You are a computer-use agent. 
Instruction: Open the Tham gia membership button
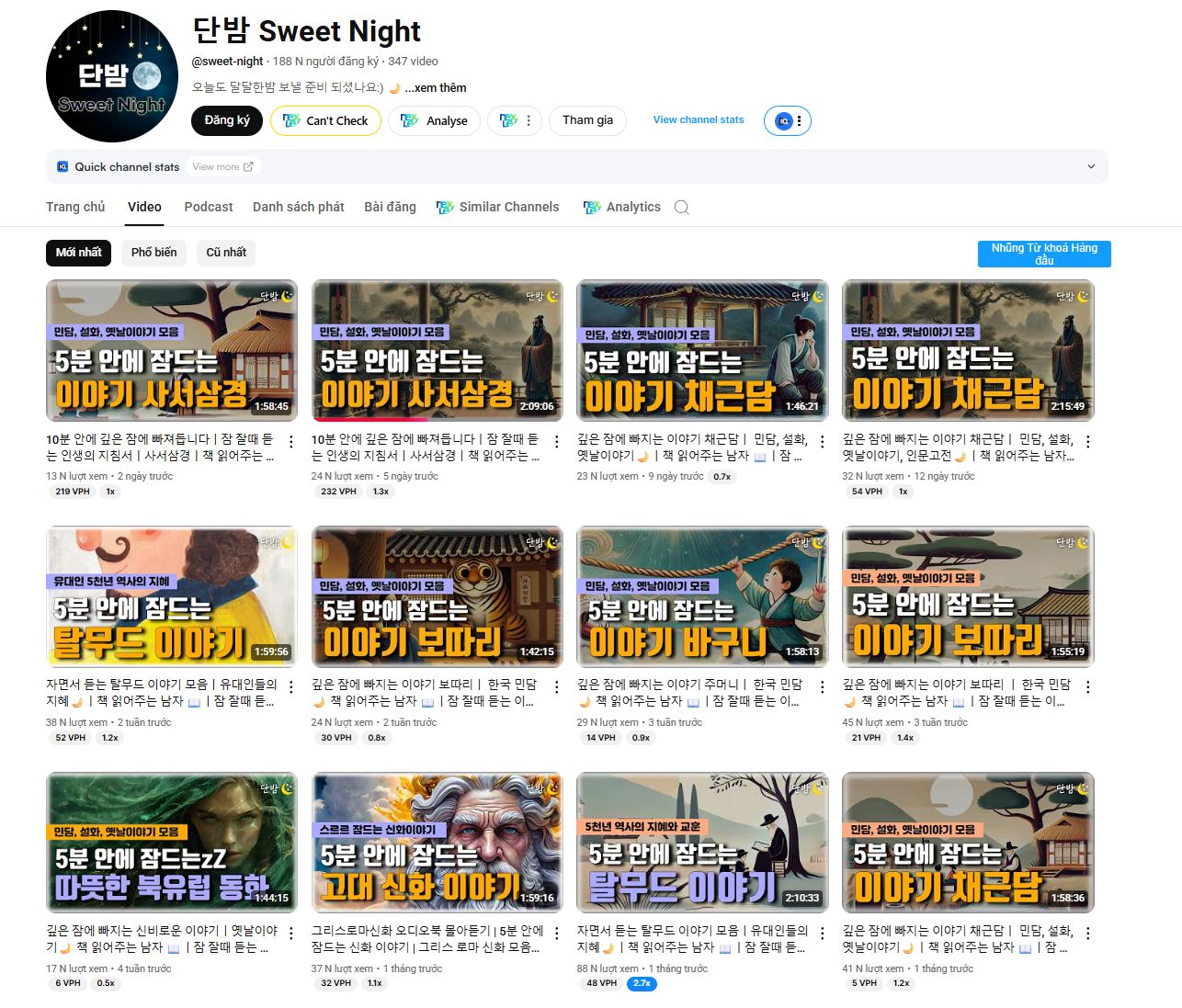click(x=587, y=120)
